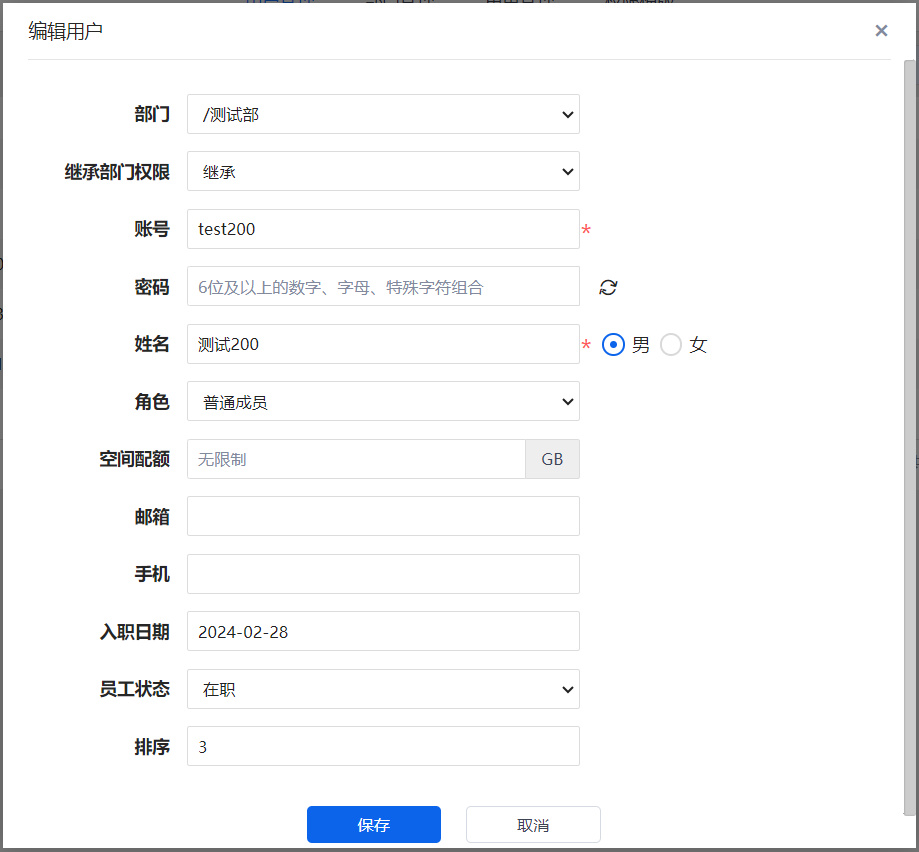Click the GB unit label

tap(552, 459)
